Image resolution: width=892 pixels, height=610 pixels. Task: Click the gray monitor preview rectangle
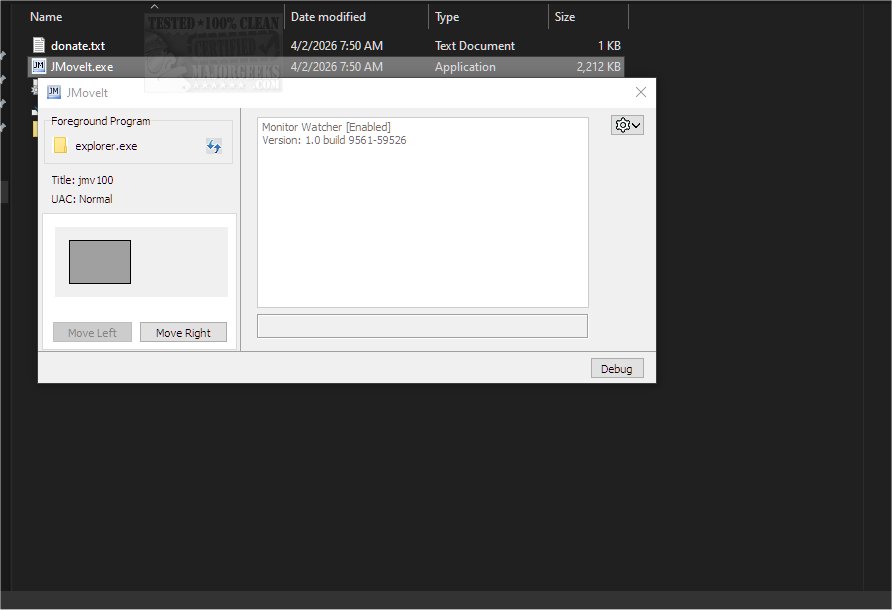tap(100, 262)
